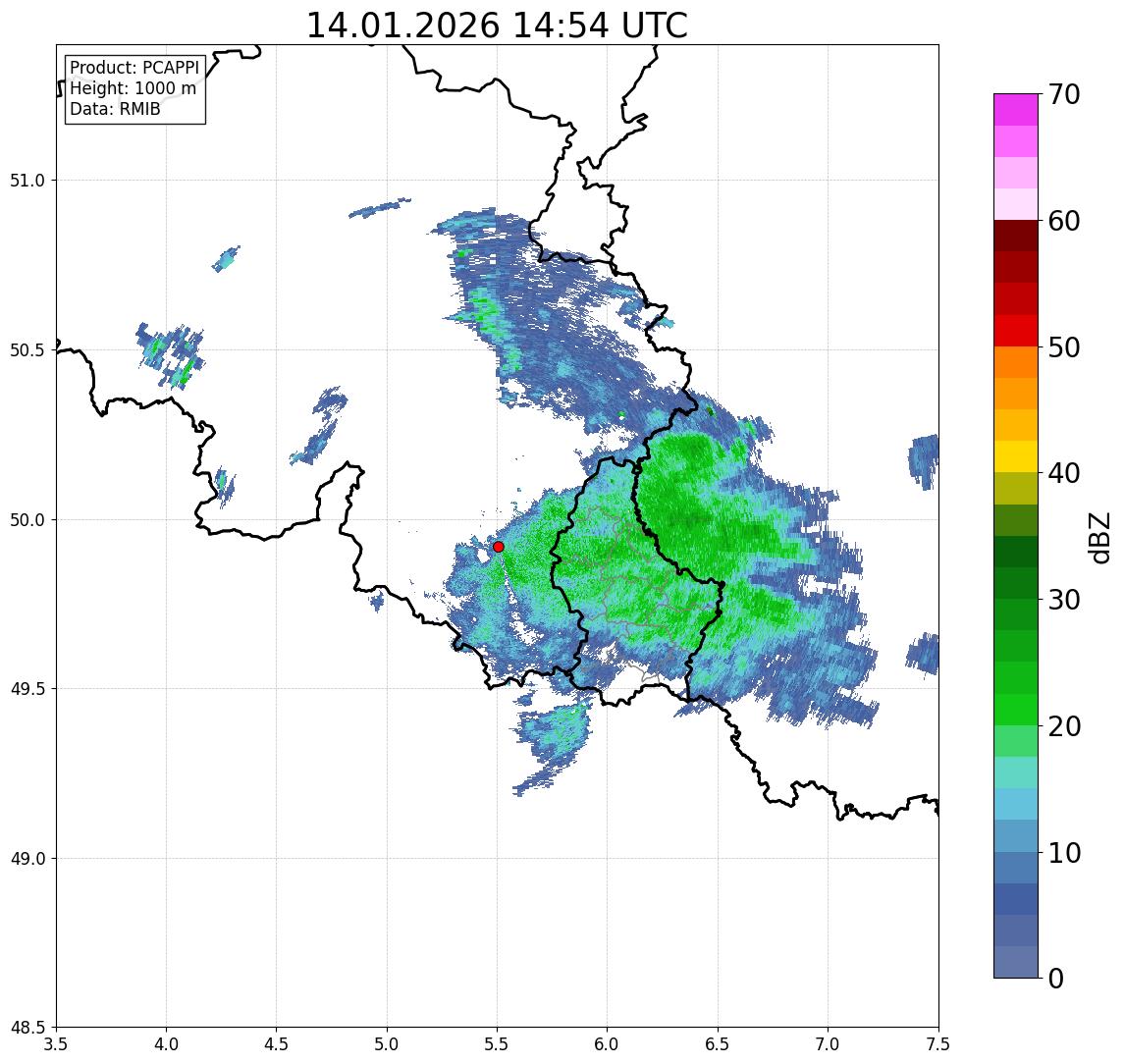Click the 'Product: PCAPPI' text
The image size is (1124, 1064).
pyautogui.click(x=134, y=68)
